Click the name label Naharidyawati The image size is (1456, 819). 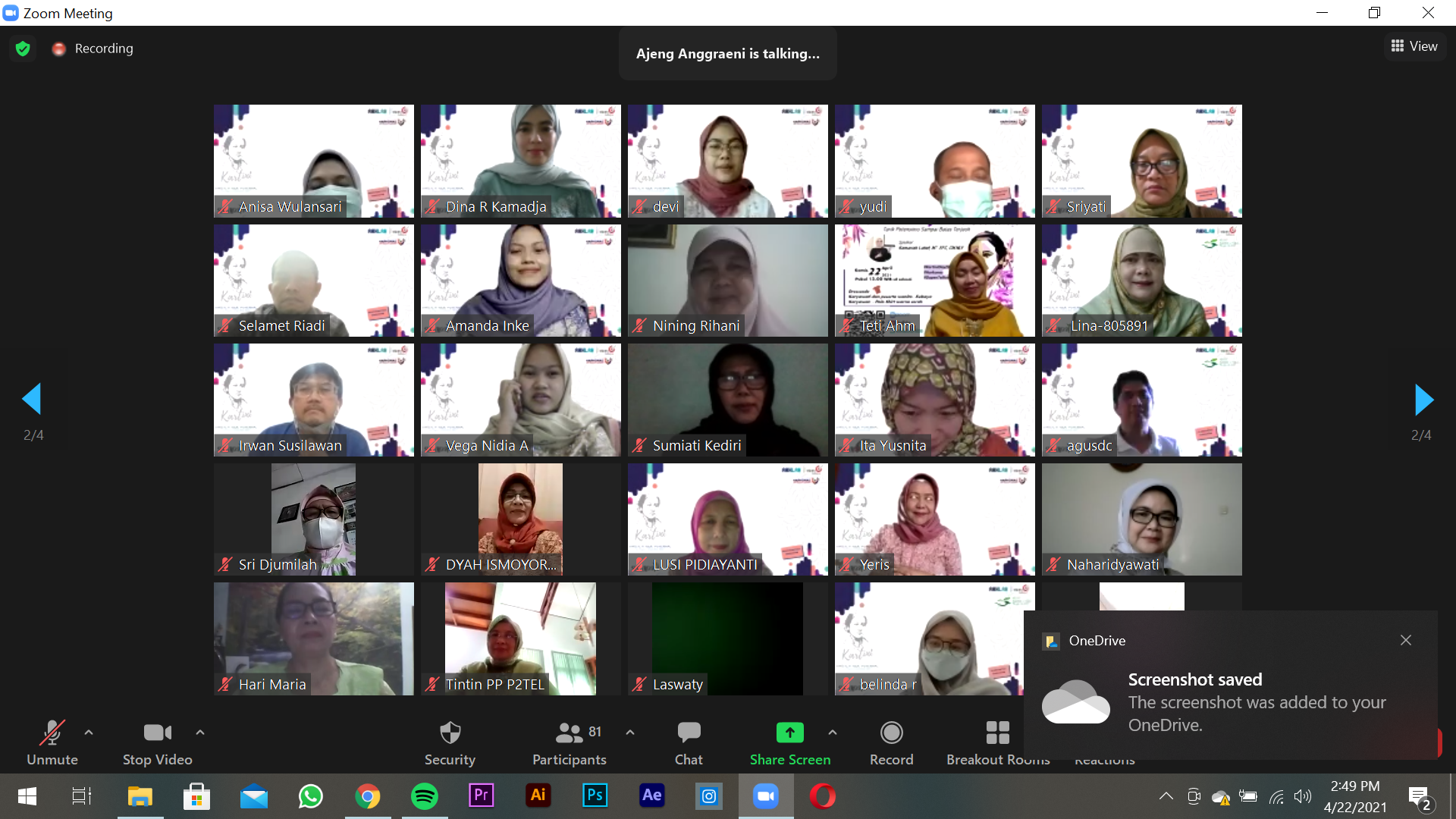1112,565
